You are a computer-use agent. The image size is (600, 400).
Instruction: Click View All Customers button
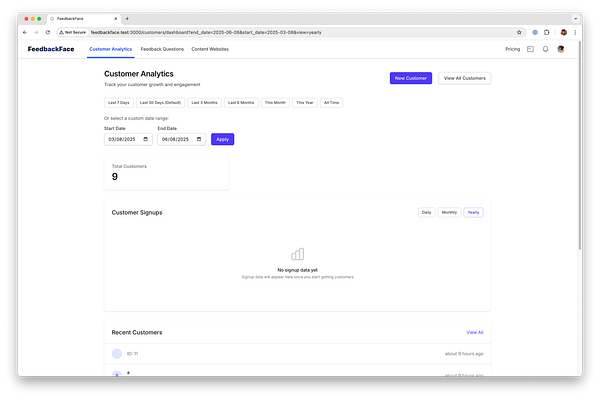pos(465,78)
